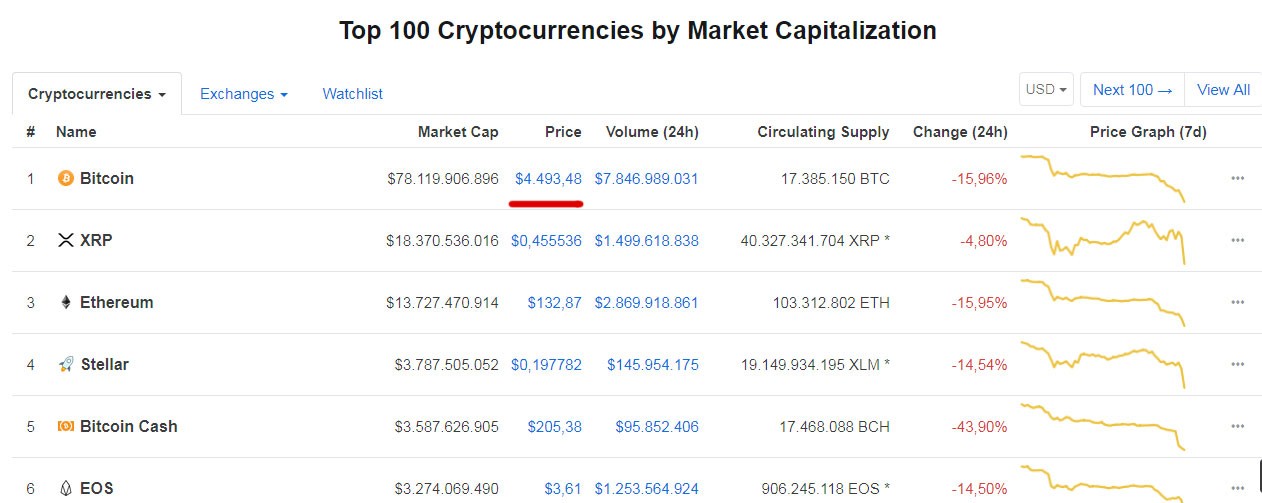Open the Bitcoin price link $4.493,48
Viewport: 1262px width, 503px height.
tap(548, 179)
